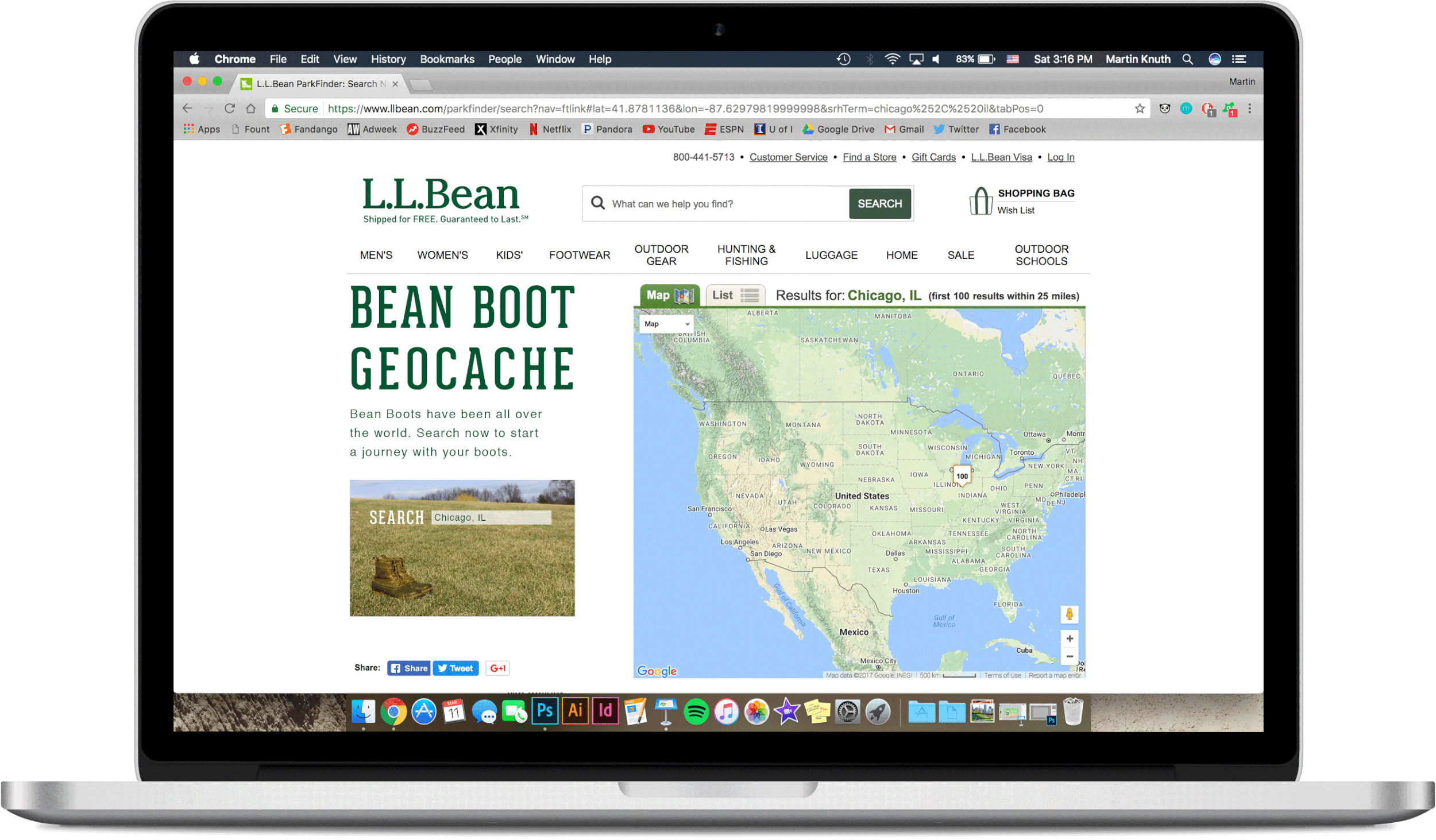Select the L.L.Bean ParkFinder browser tab
Image resolution: width=1436 pixels, height=840 pixels.
[x=319, y=84]
